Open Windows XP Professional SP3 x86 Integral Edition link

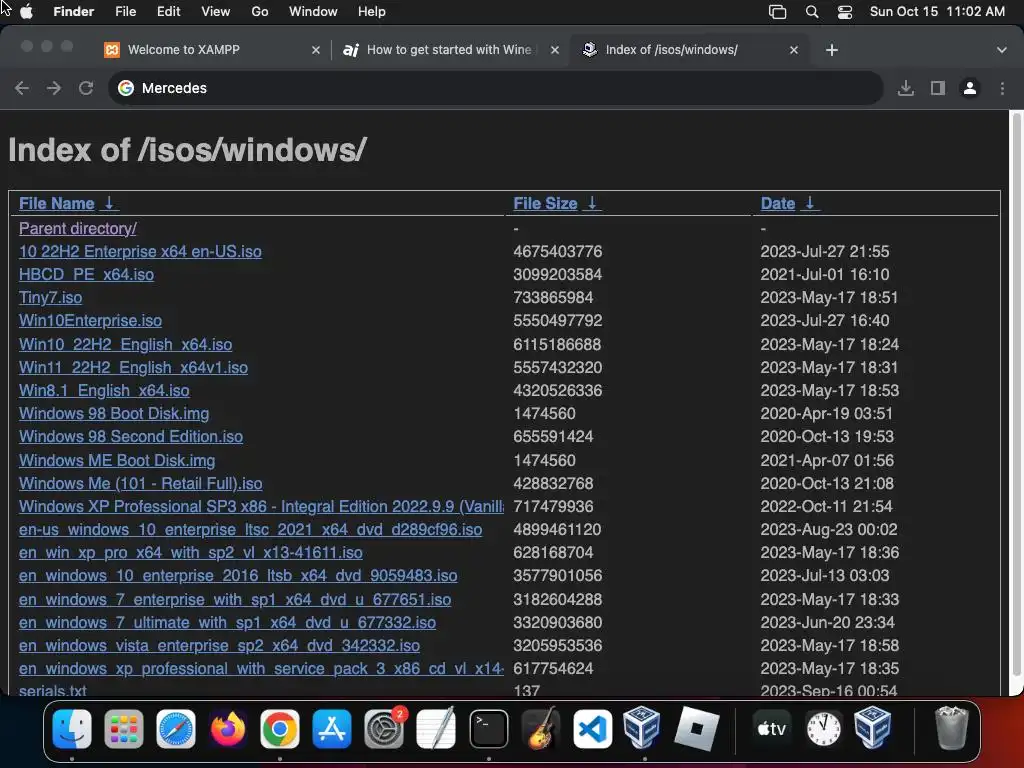tap(261, 507)
